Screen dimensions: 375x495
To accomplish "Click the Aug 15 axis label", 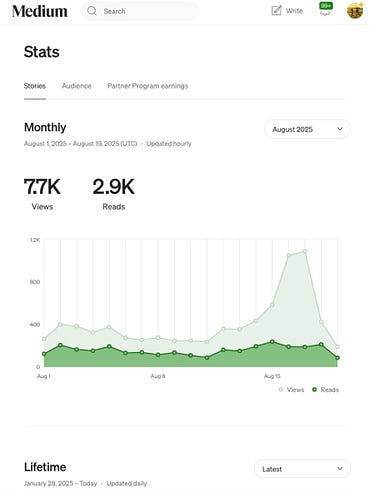I will (272, 376).
